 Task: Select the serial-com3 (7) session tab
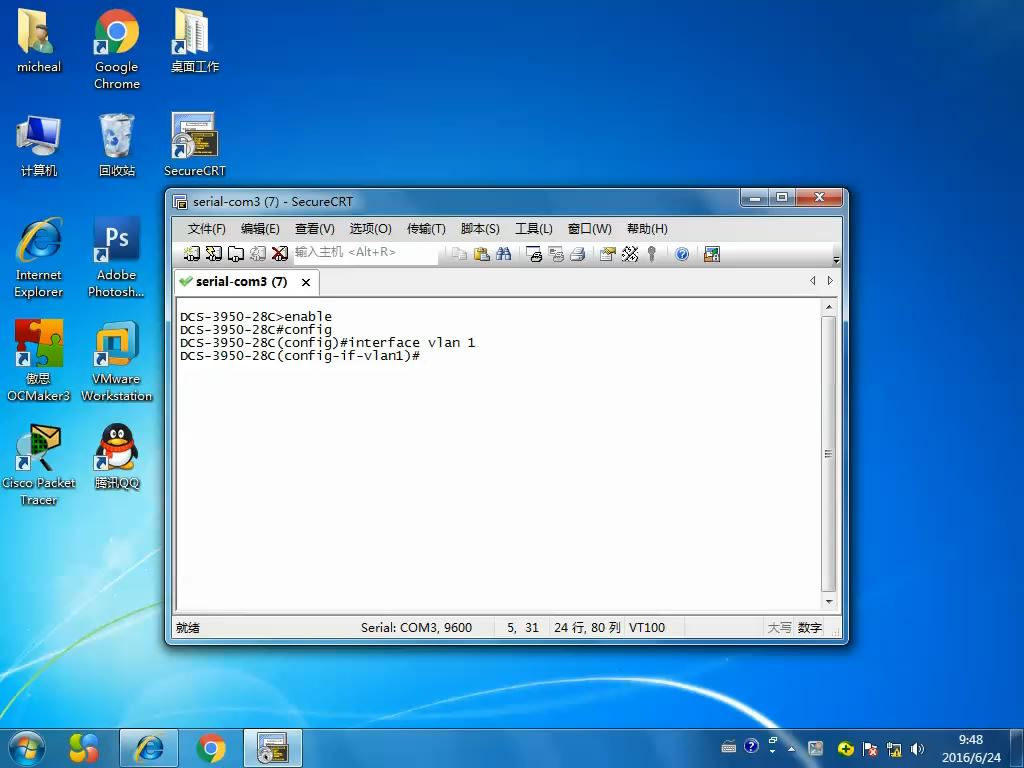pos(242,281)
